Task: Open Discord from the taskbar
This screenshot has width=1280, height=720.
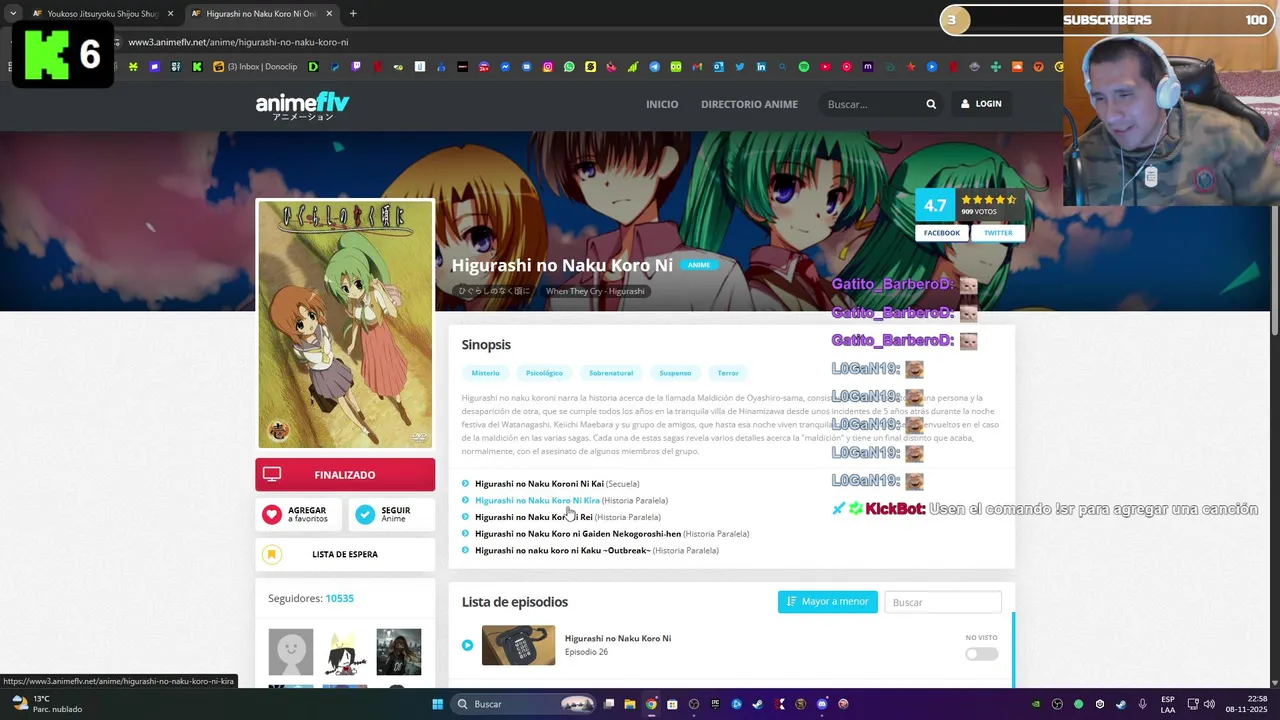Action: click(x=821, y=704)
